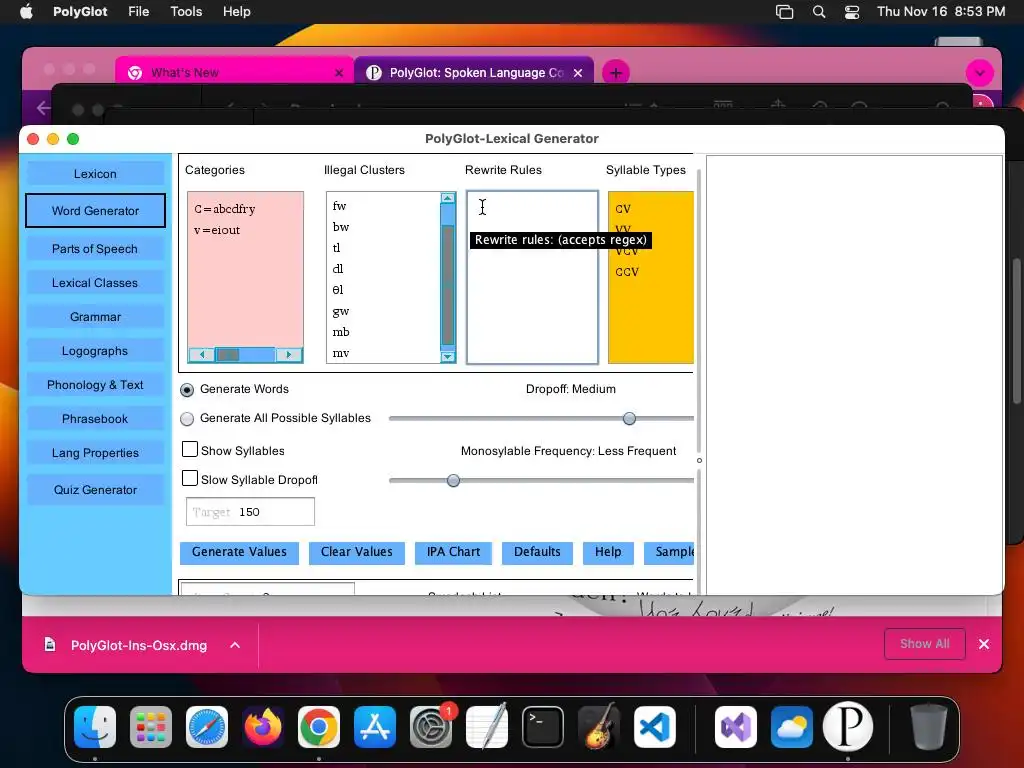Open a new browser tab with plus button
Screen dimensions: 1024x768
tap(616, 72)
